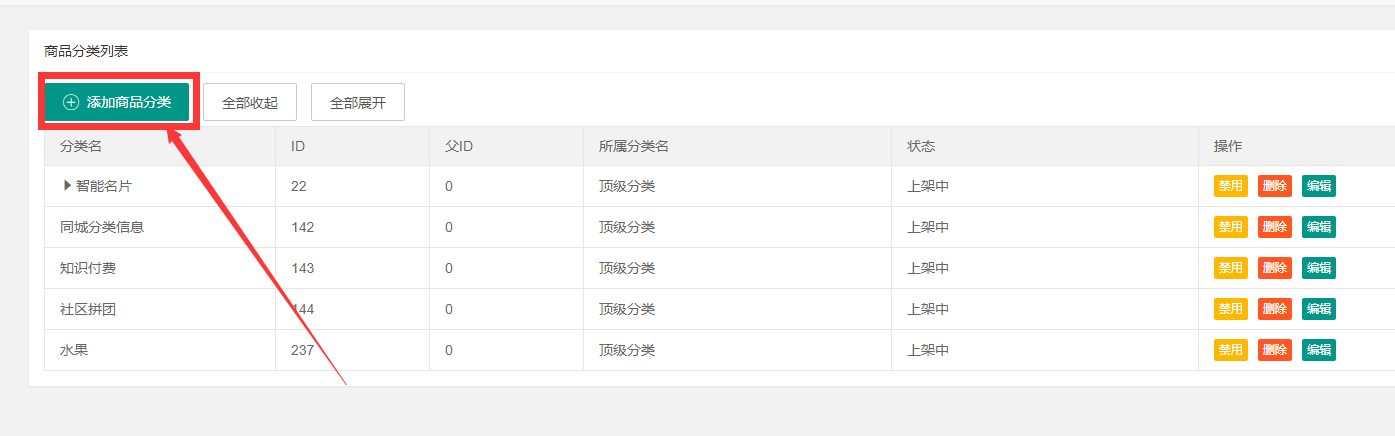Viewport: 1395px width, 436px height.
Task: Edit the 同城分类信息 category
Action: pos(1318,227)
